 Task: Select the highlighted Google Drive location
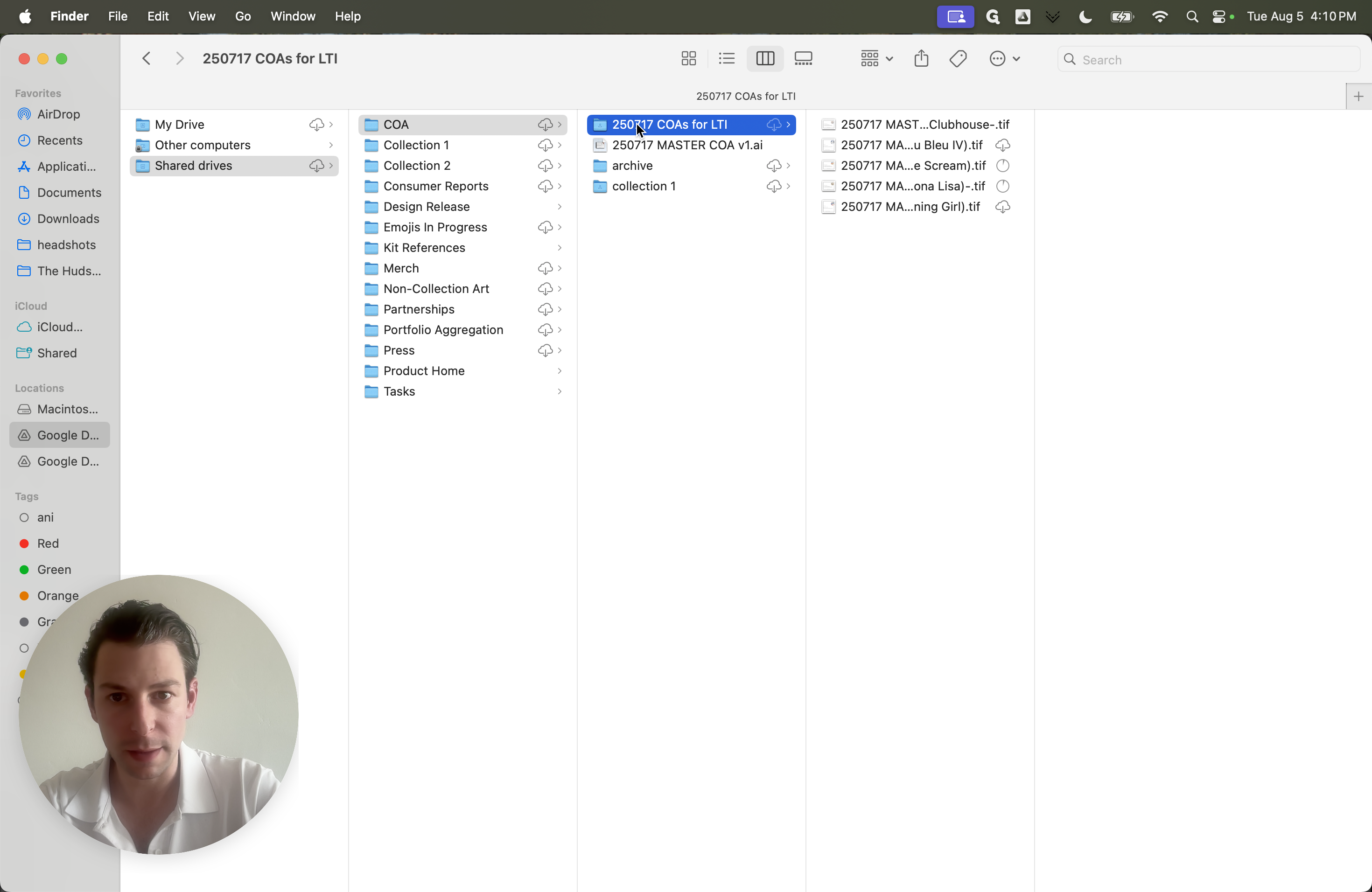[x=59, y=435]
